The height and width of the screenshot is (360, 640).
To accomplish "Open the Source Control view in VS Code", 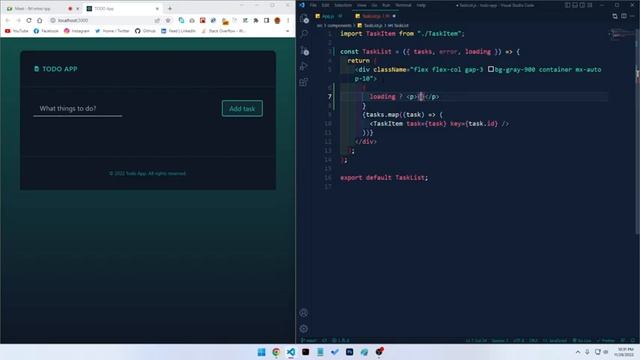I will pos(304,51).
